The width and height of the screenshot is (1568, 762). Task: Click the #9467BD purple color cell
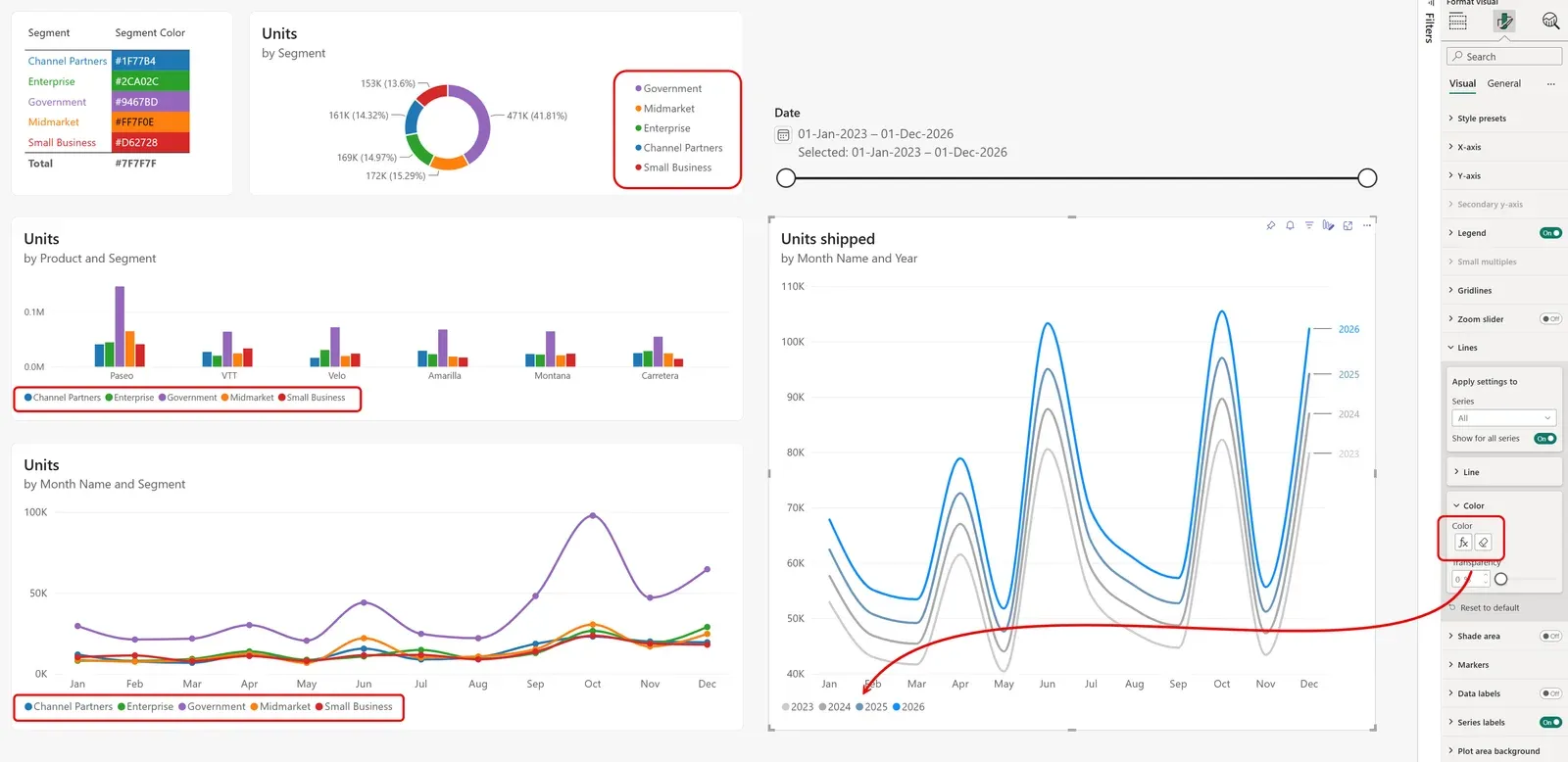pos(150,102)
